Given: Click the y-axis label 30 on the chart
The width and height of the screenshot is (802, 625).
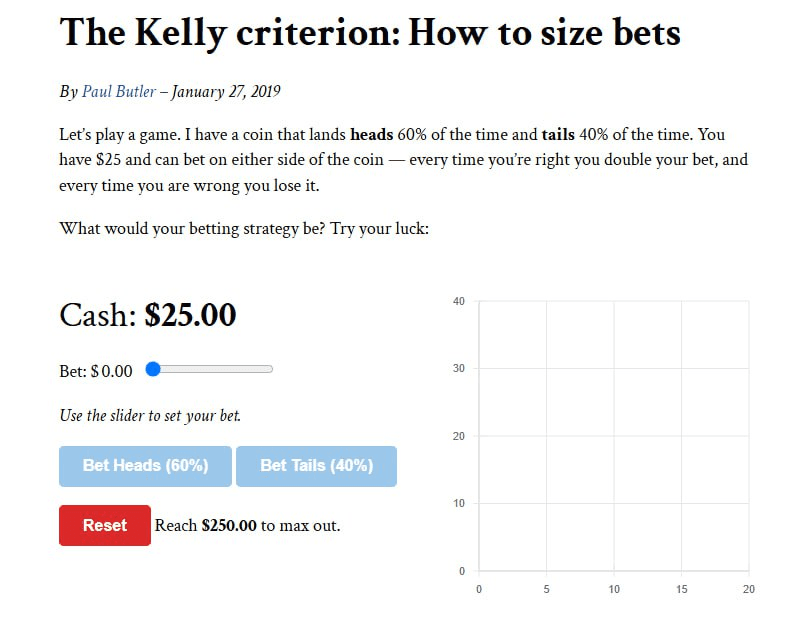Looking at the screenshot, I should click(x=459, y=369).
